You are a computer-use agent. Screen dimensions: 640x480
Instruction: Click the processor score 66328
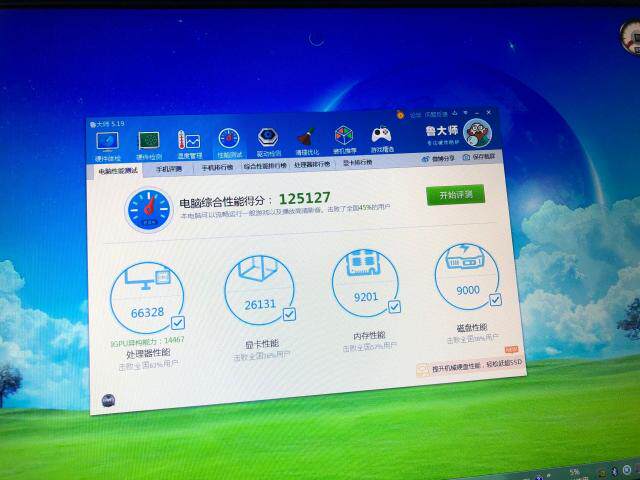click(147, 313)
